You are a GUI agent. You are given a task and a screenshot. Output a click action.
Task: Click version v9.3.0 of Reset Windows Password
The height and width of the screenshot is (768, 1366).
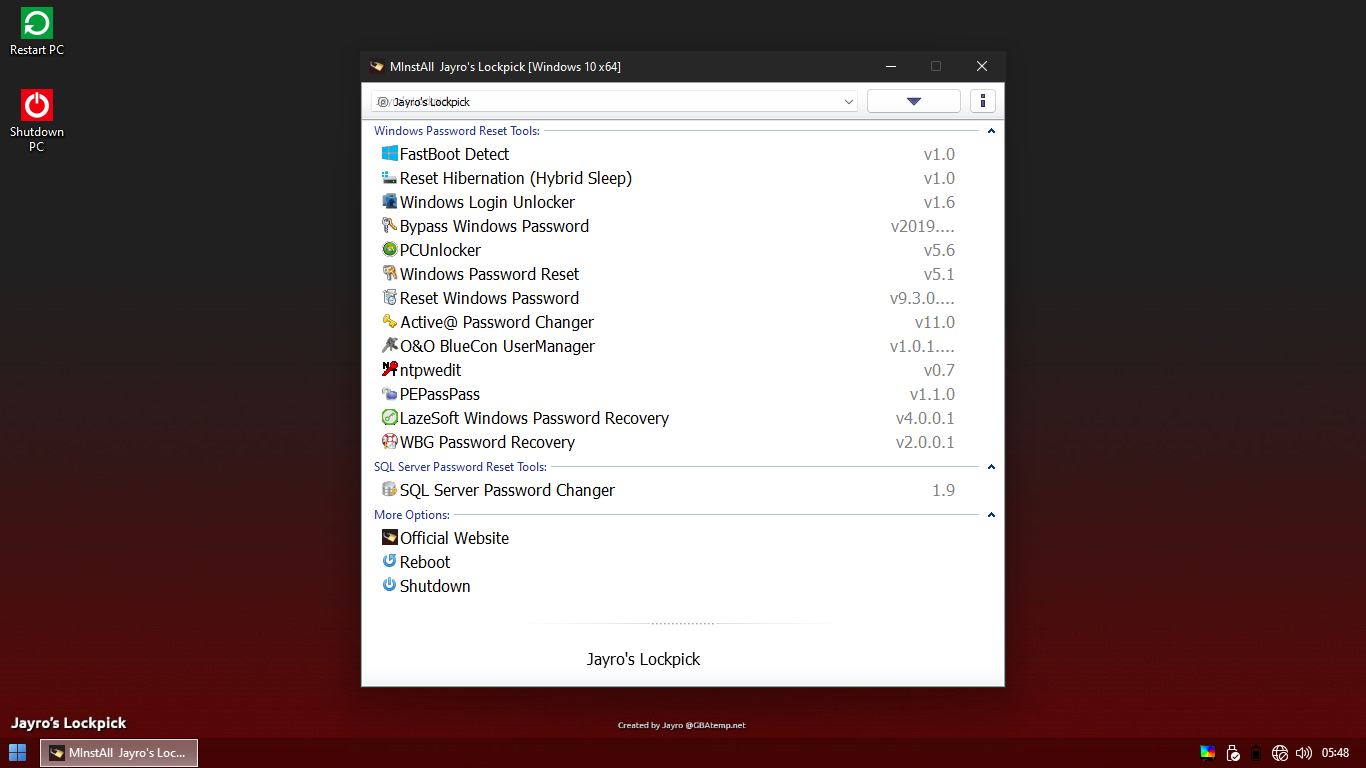[922, 298]
